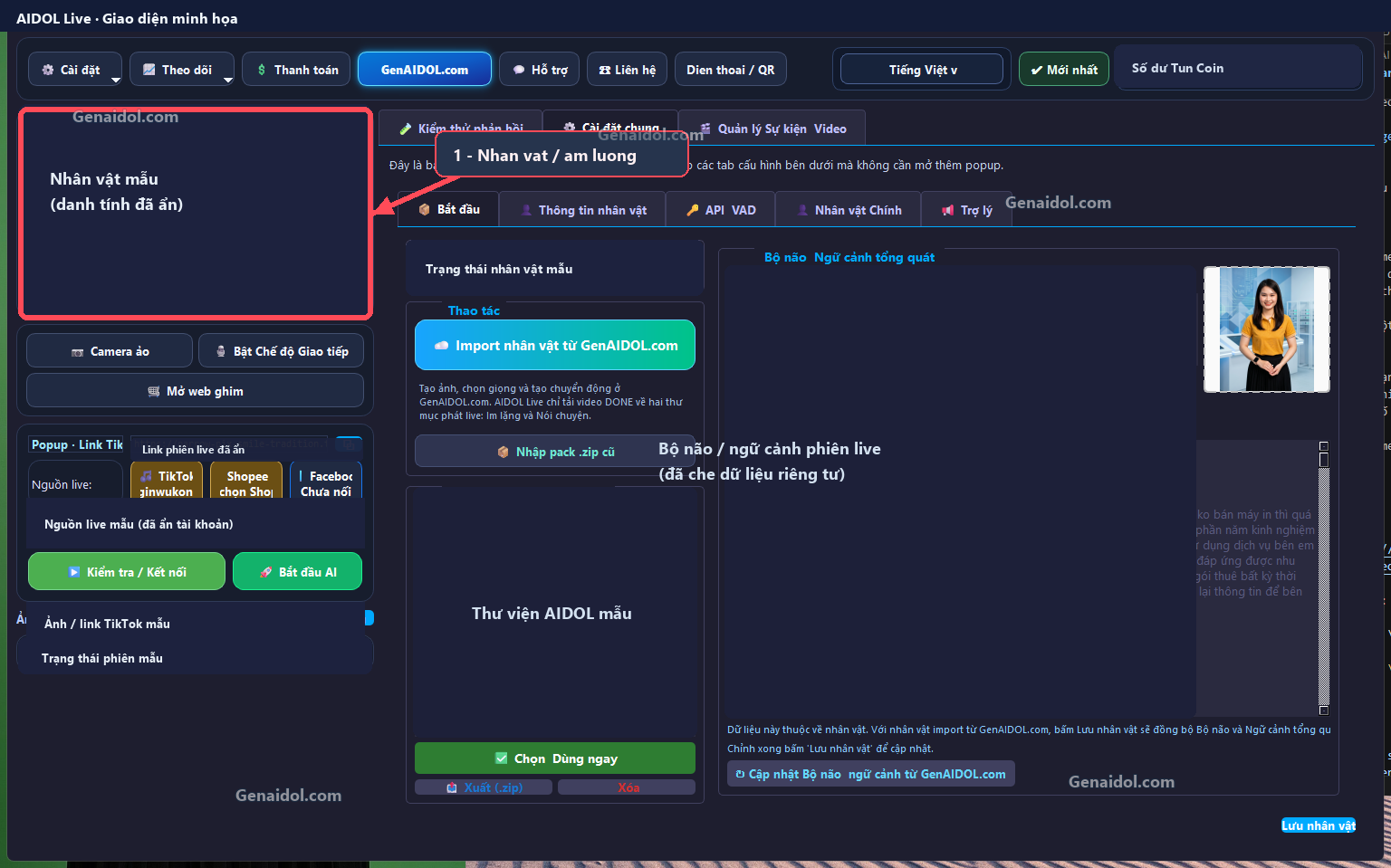Open the Cài đặt chung tab

pyautogui.click(x=609, y=128)
